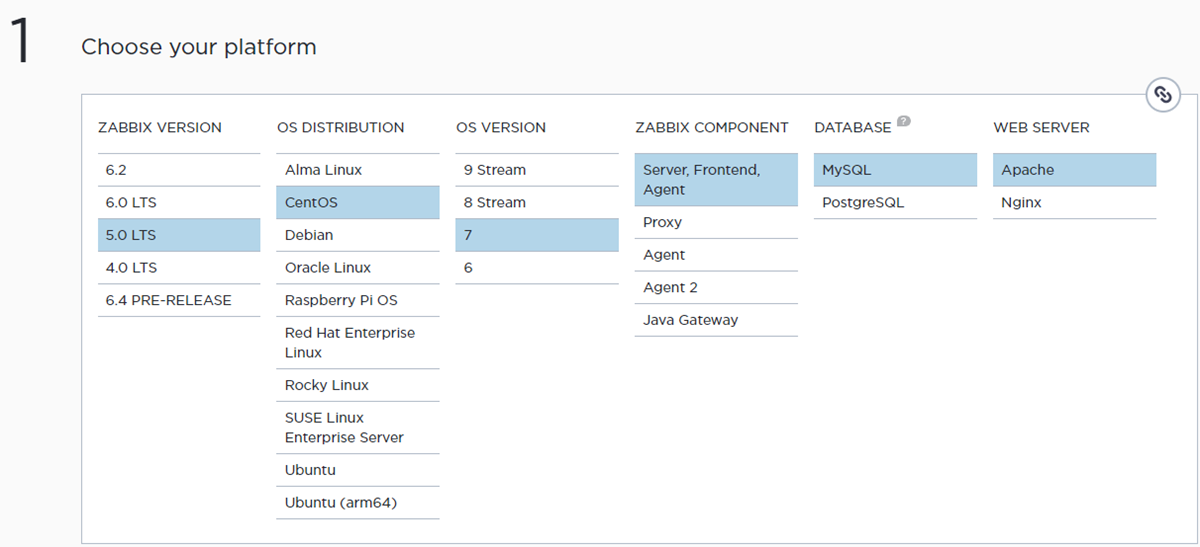Image resolution: width=1200 pixels, height=547 pixels.
Task: Select Debian in the OS distribution list
Action: pyautogui.click(x=358, y=235)
